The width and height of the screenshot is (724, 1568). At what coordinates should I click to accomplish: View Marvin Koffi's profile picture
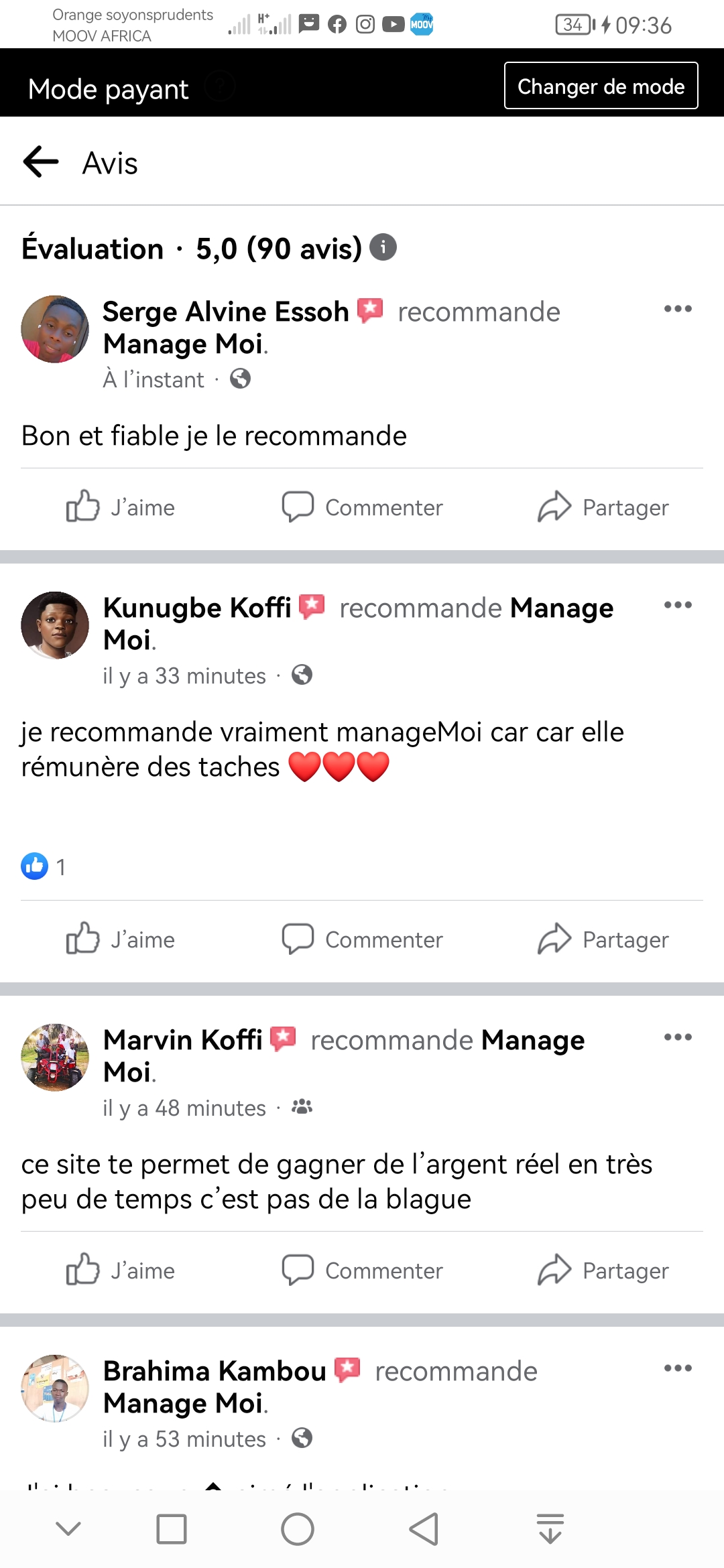click(x=55, y=1057)
